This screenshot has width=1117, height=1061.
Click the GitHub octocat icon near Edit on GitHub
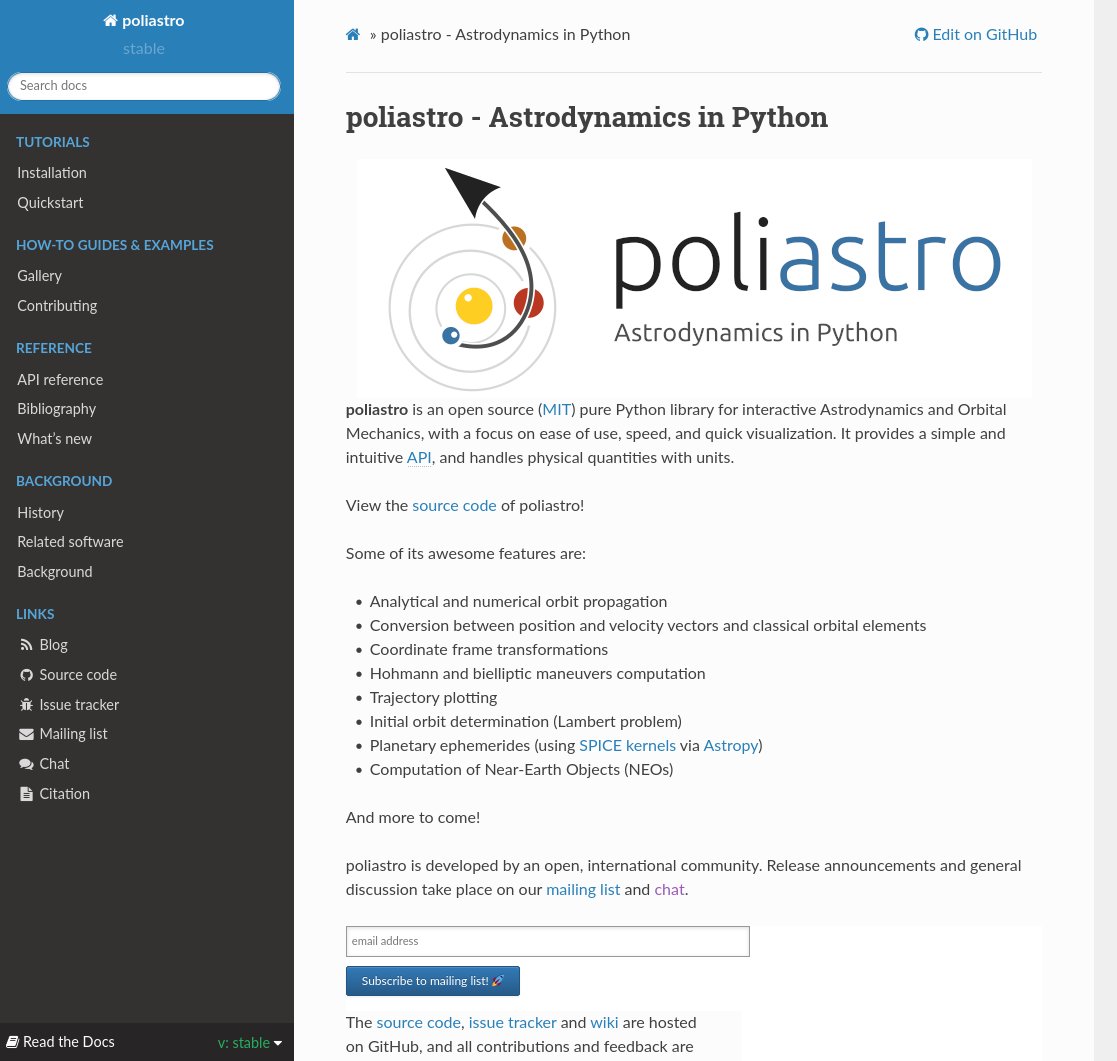point(921,35)
